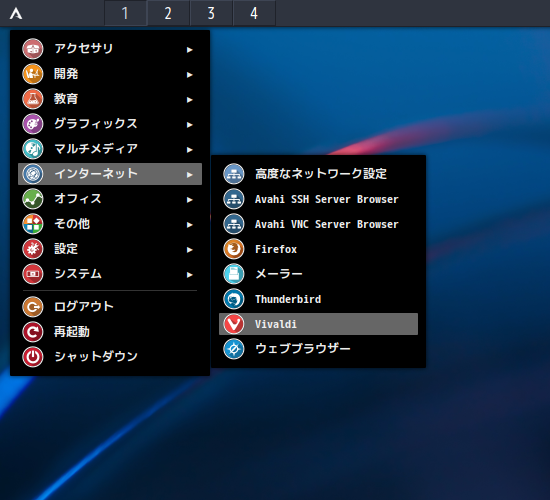Switch to workspace 4
Image resolution: width=550 pixels, height=500 pixels.
[254, 13]
